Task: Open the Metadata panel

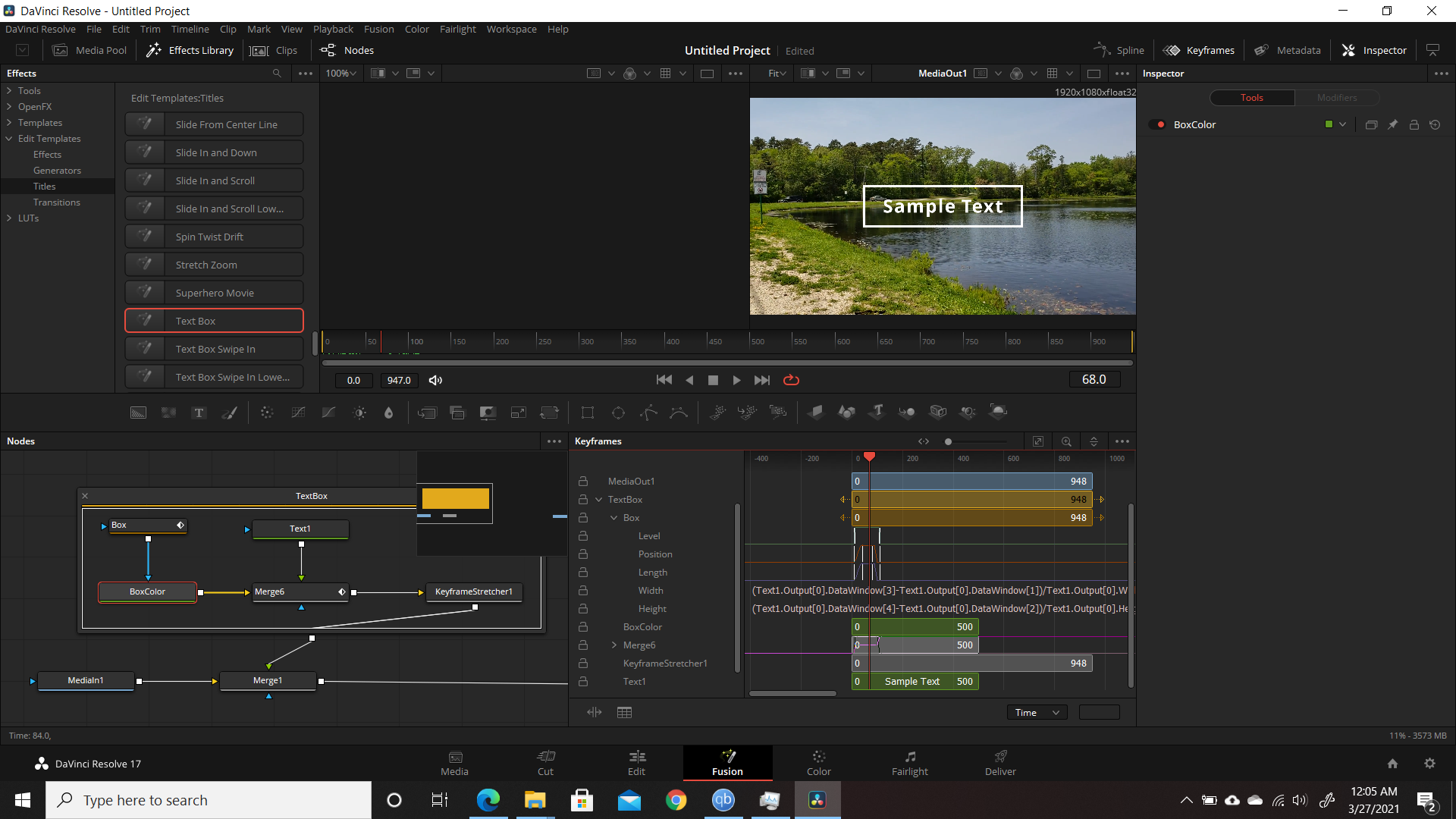Action: pos(1287,50)
